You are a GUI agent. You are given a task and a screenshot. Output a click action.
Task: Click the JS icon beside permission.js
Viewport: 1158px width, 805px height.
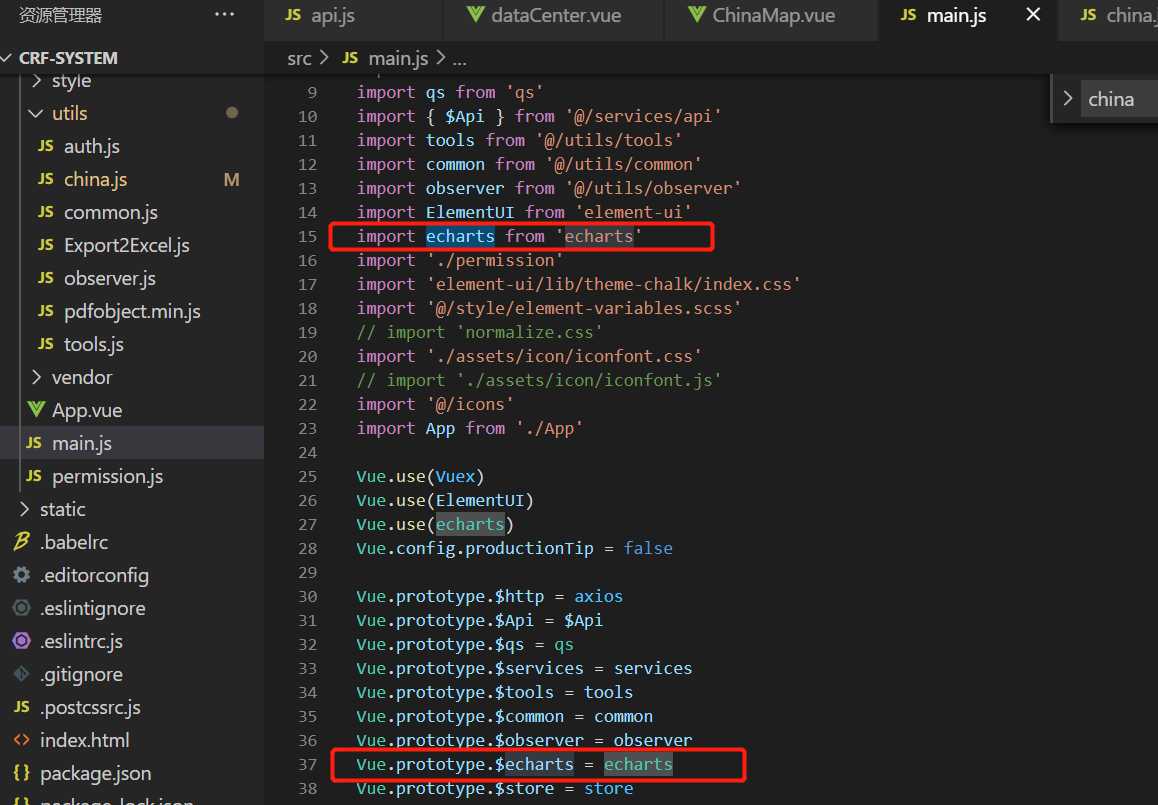click(x=34, y=476)
